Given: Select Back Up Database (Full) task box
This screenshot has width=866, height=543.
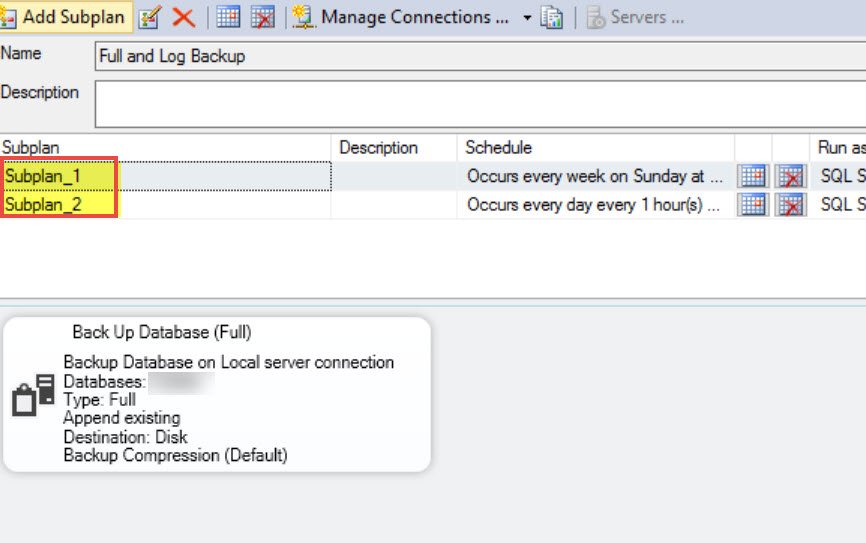Looking at the screenshot, I should coord(216,394).
